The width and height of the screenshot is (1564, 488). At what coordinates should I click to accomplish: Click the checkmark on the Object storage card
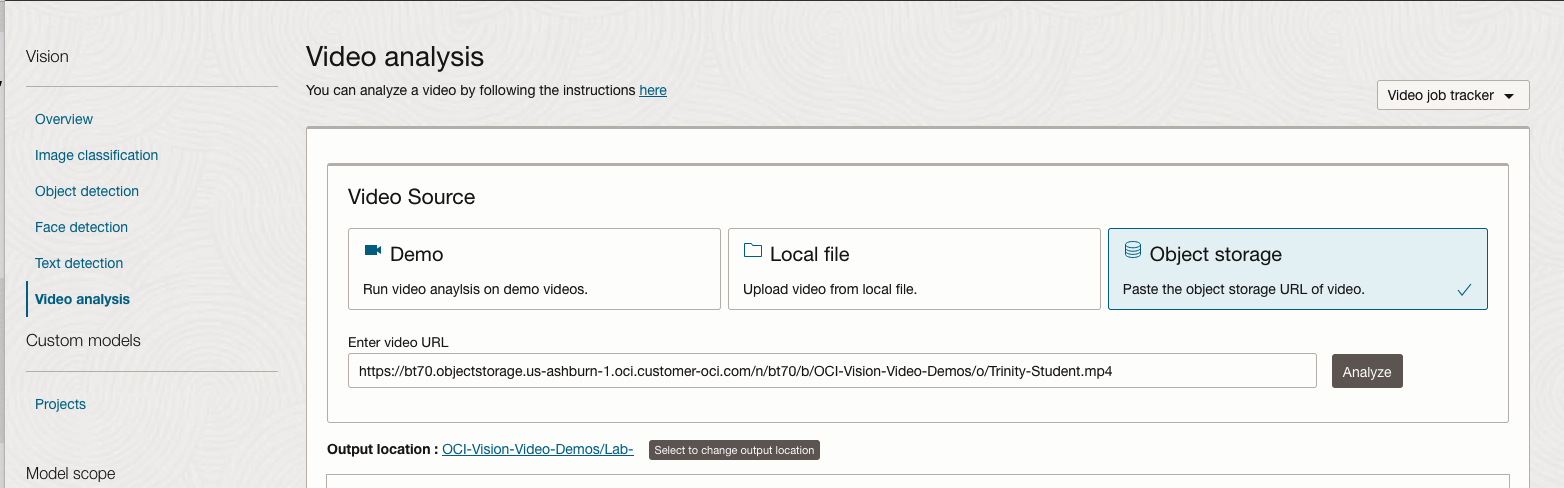coord(1464,290)
